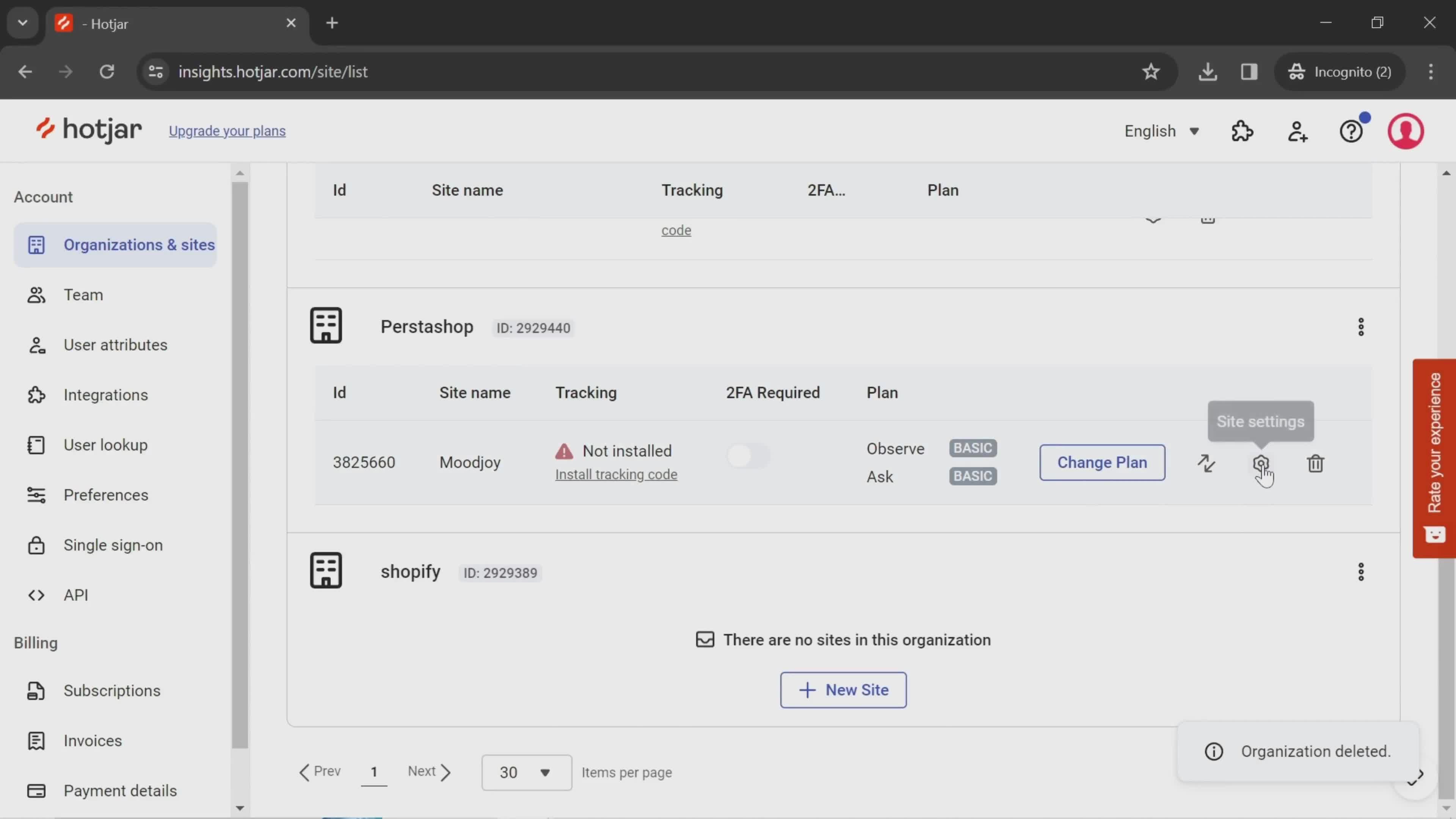Viewport: 1456px width, 819px height.
Task: Click the shopify ID: 2929389 badge
Action: (500, 573)
